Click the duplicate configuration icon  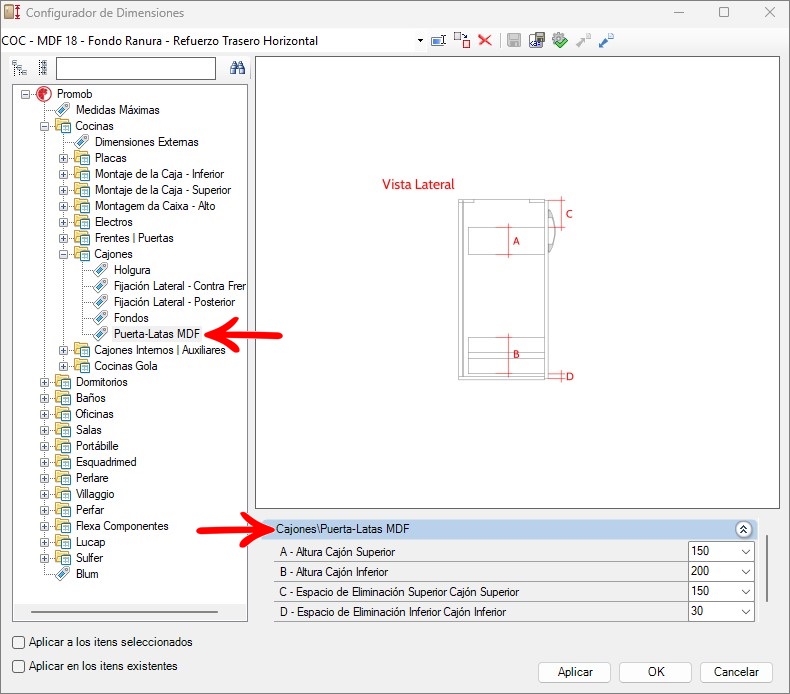point(462,40)
